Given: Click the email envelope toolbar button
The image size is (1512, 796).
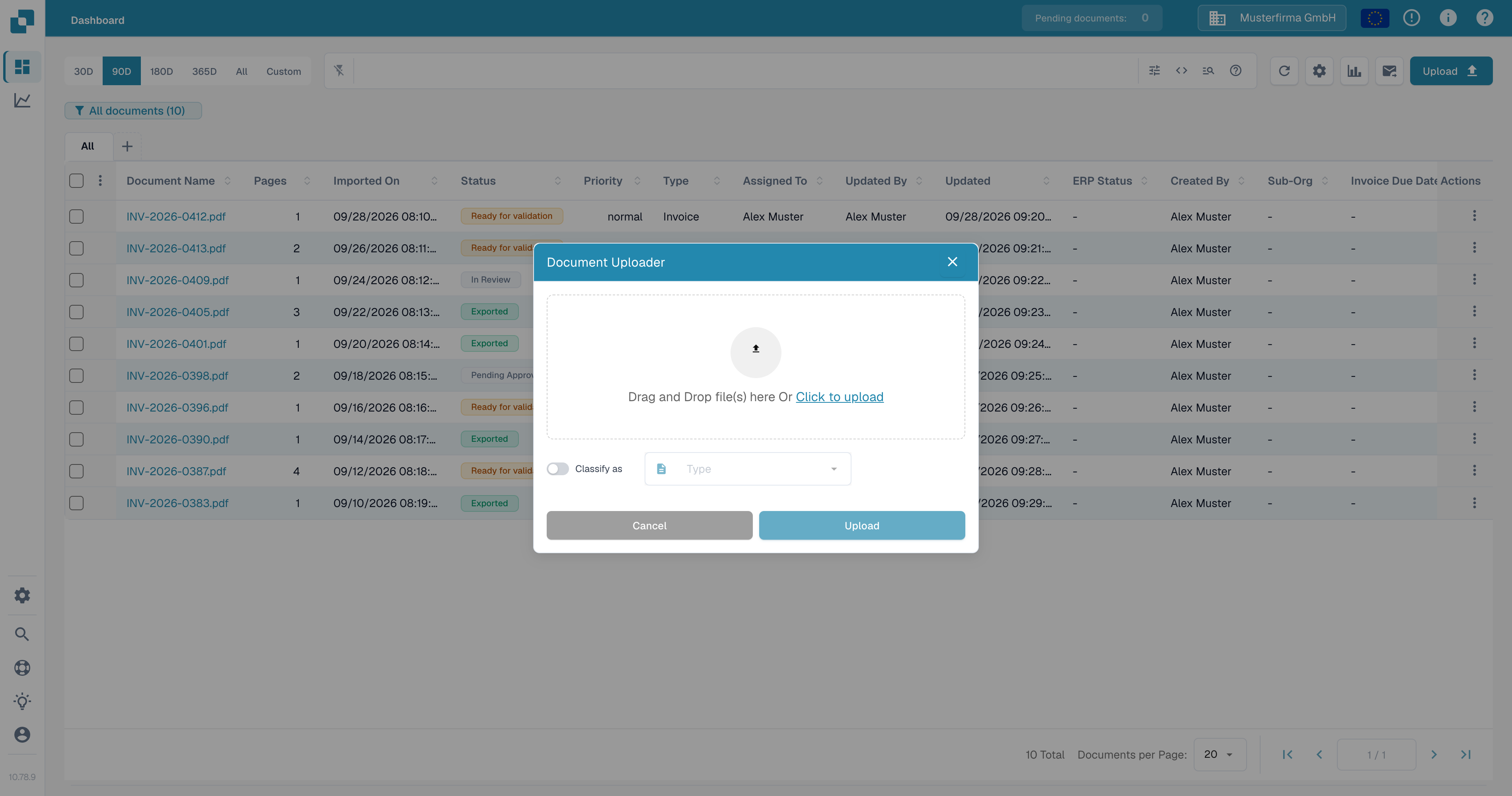Looking at the screenshot, I should [x=1389, y=71].
